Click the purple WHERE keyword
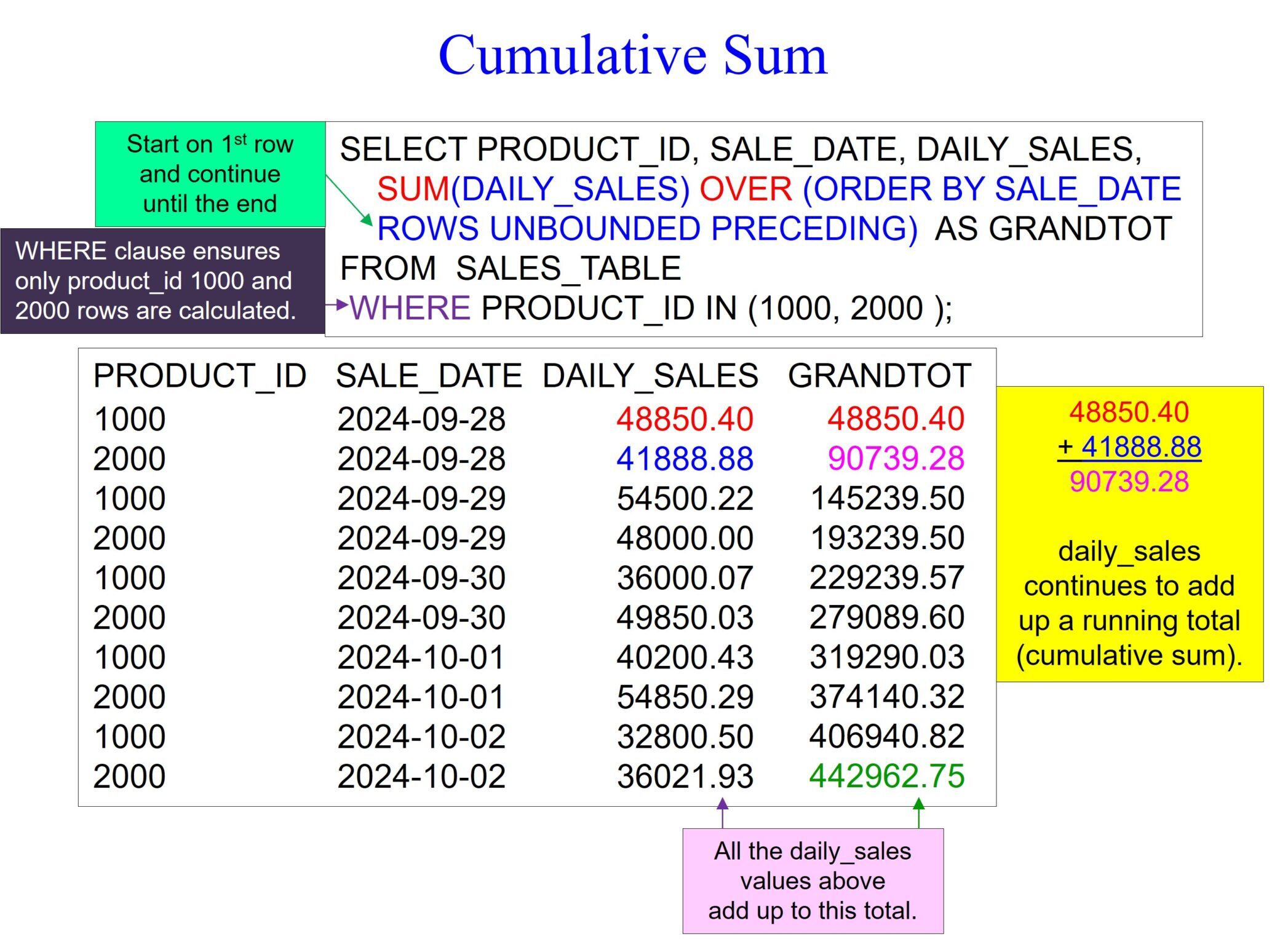 pos(410,307)
